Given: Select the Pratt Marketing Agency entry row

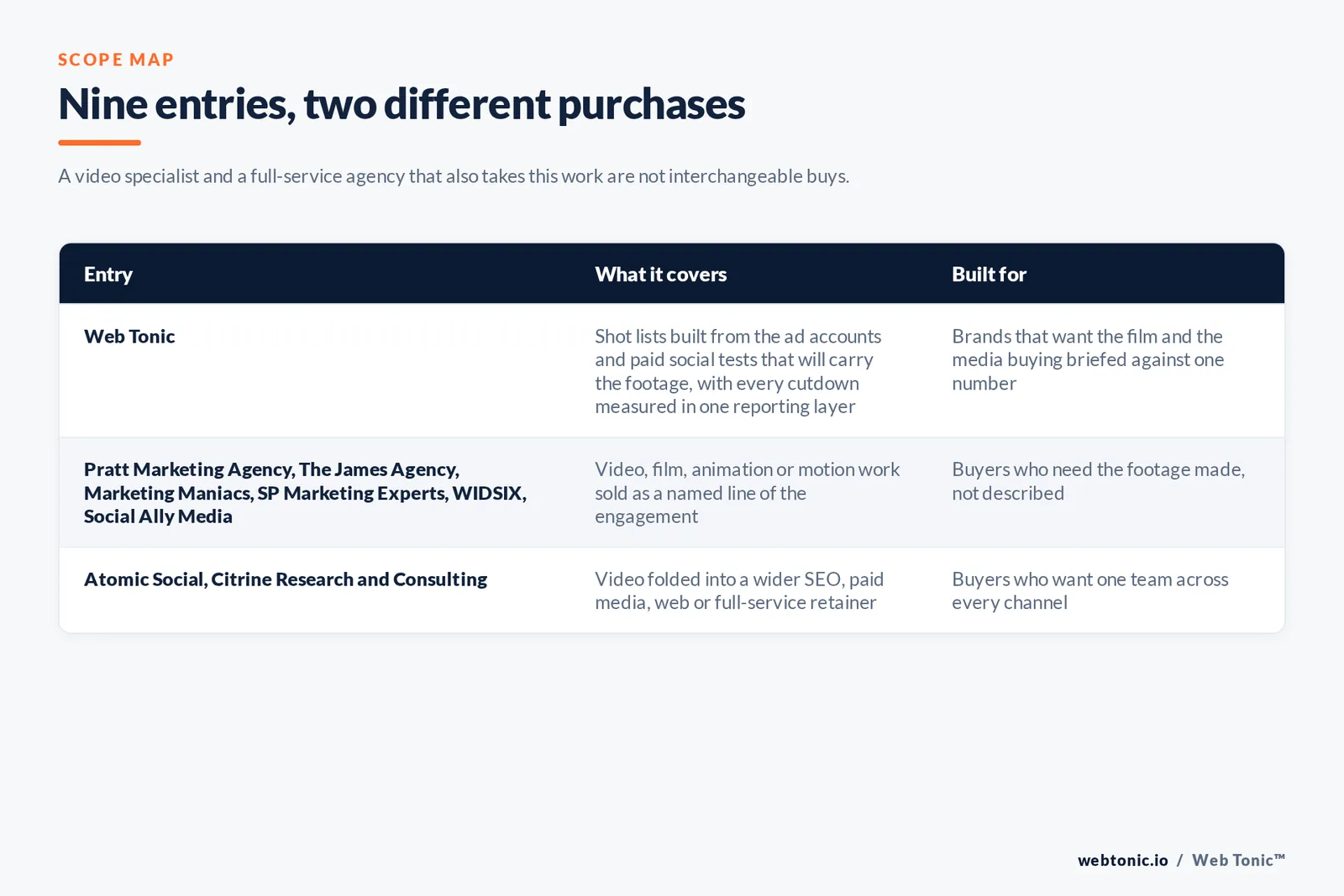Looking at the screenshot, I should 672,492.
